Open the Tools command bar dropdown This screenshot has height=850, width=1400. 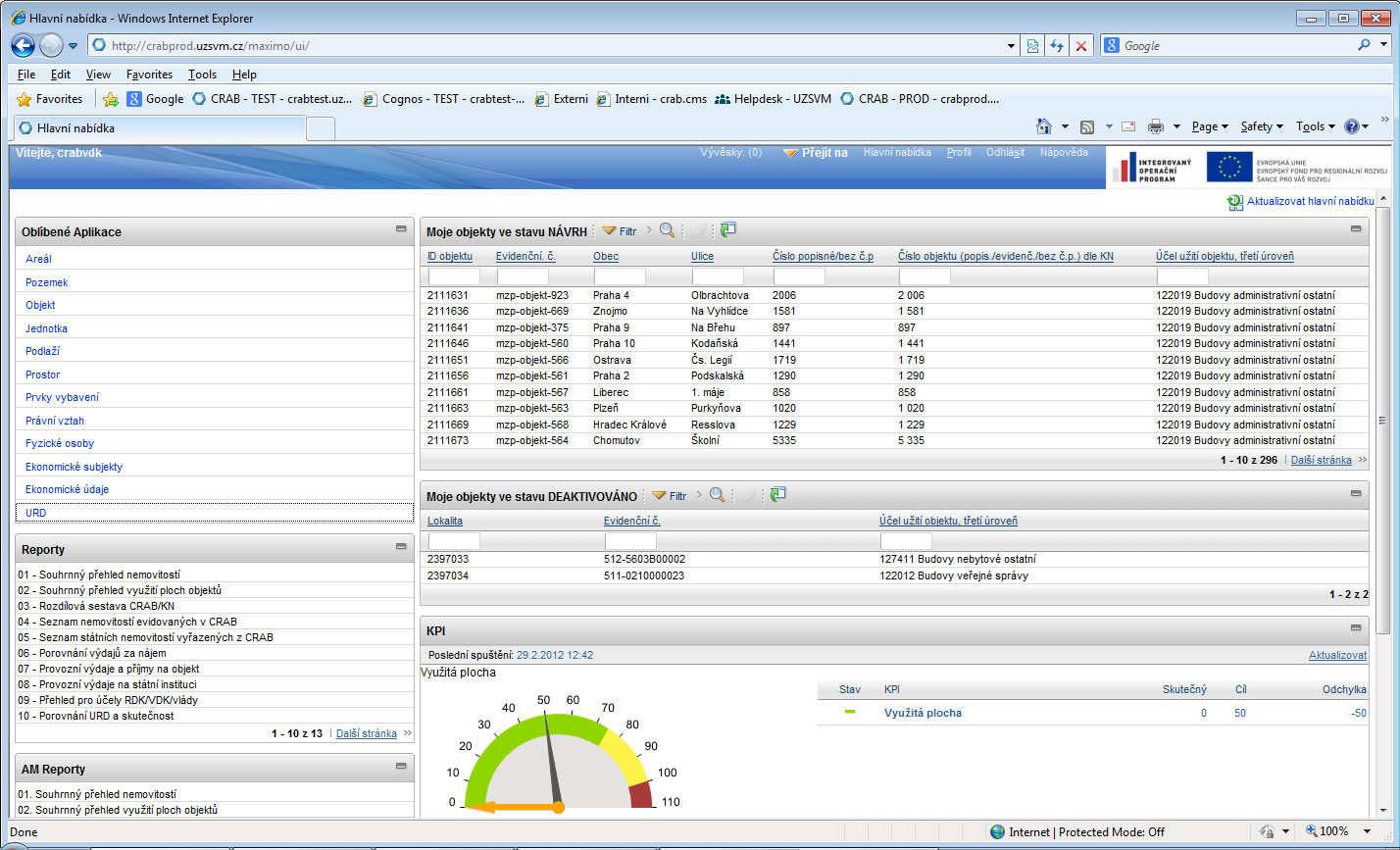(1314, 126)
